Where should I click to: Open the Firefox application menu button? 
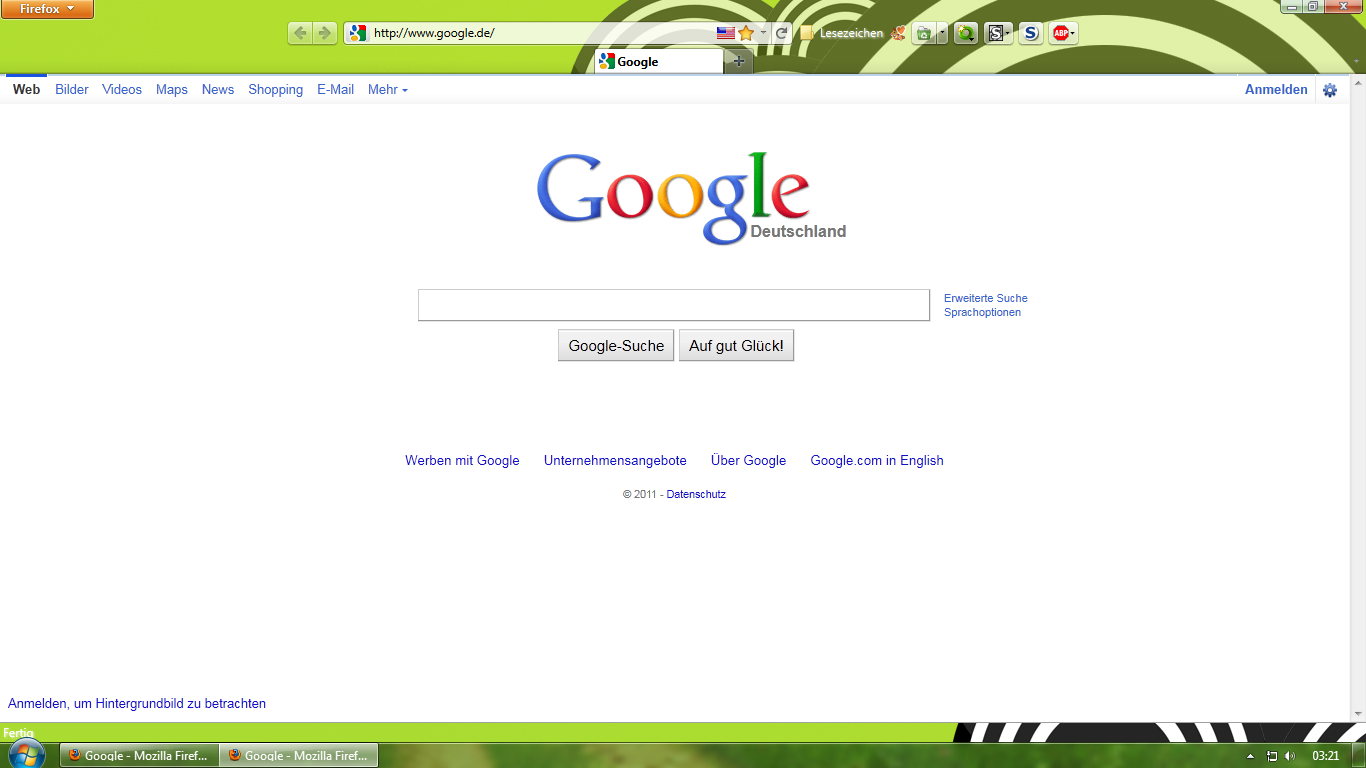pos(47,9)
